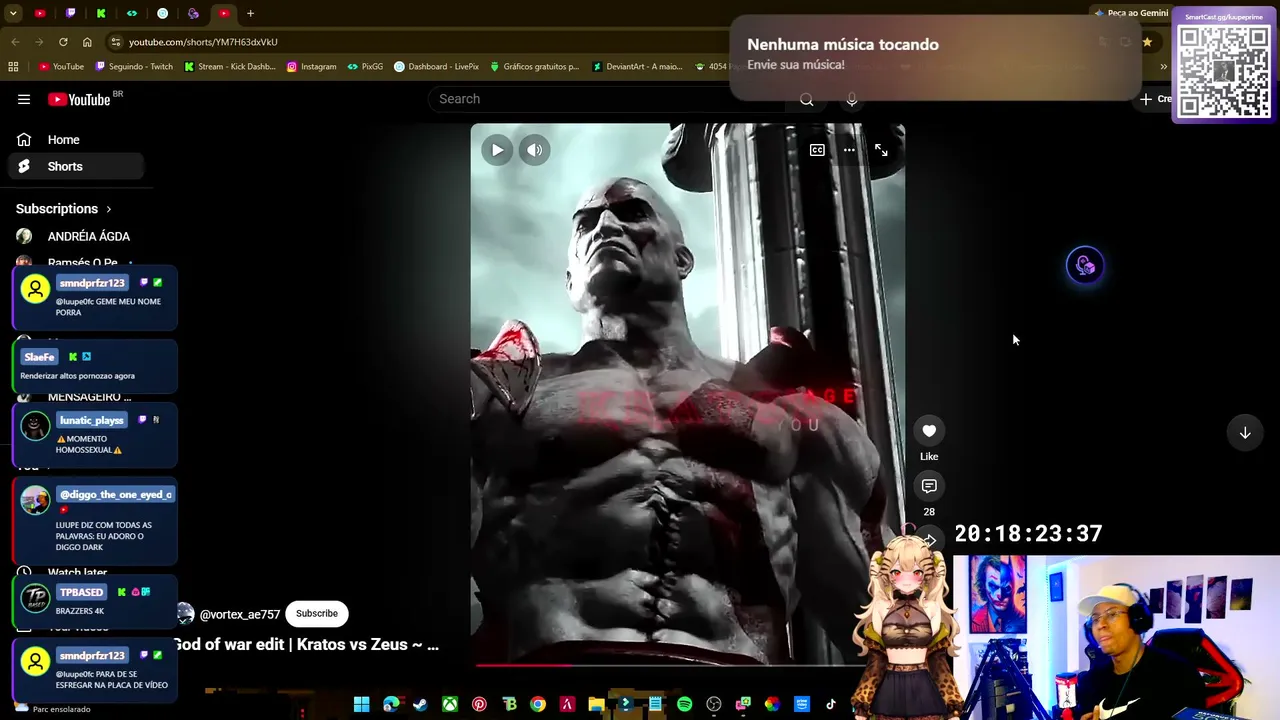The height and width of the screenshot is (720, 1280).
Task: Switch to the first YouTube tab
Action: pyautogui.click(x=40, y=13)
